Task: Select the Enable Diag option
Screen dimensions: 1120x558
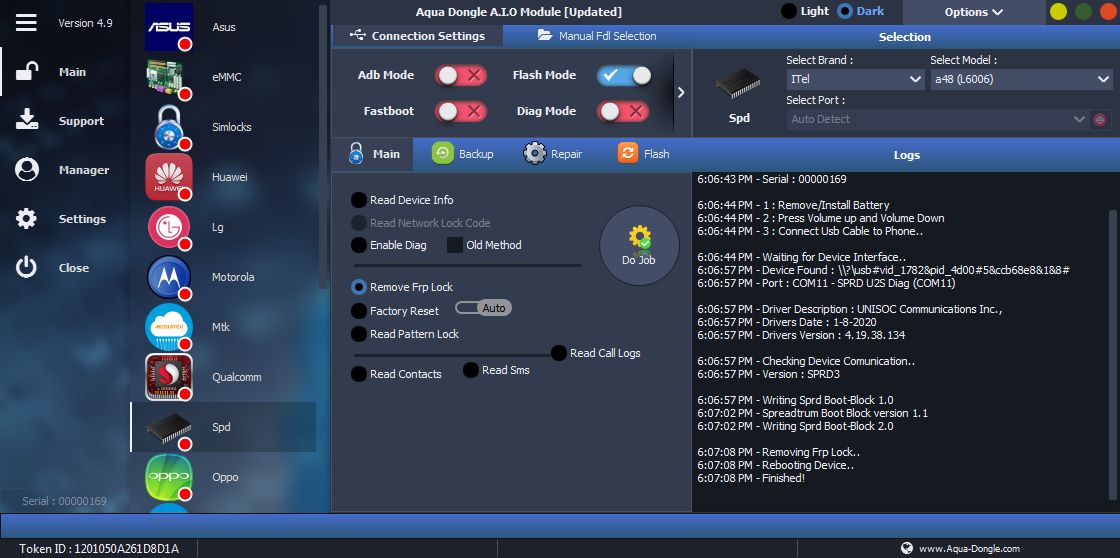Action: pos(359,245)
